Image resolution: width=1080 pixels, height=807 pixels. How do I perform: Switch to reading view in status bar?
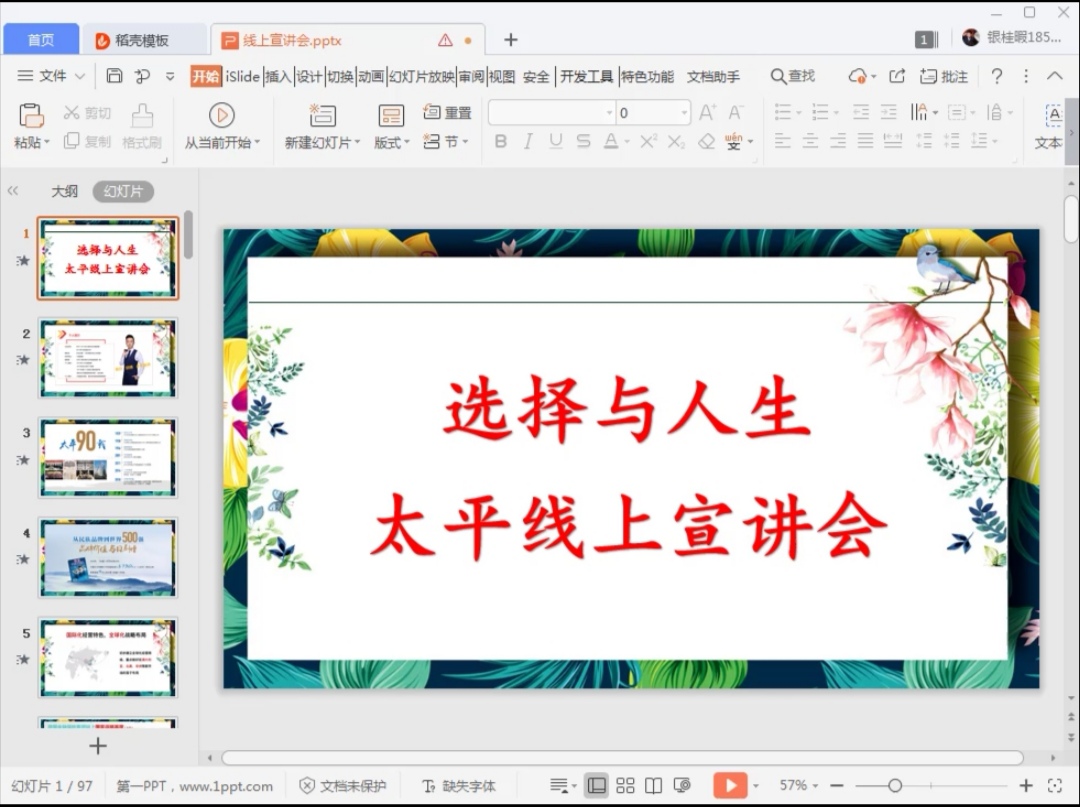pyautogui.click(x=653, y=785)
